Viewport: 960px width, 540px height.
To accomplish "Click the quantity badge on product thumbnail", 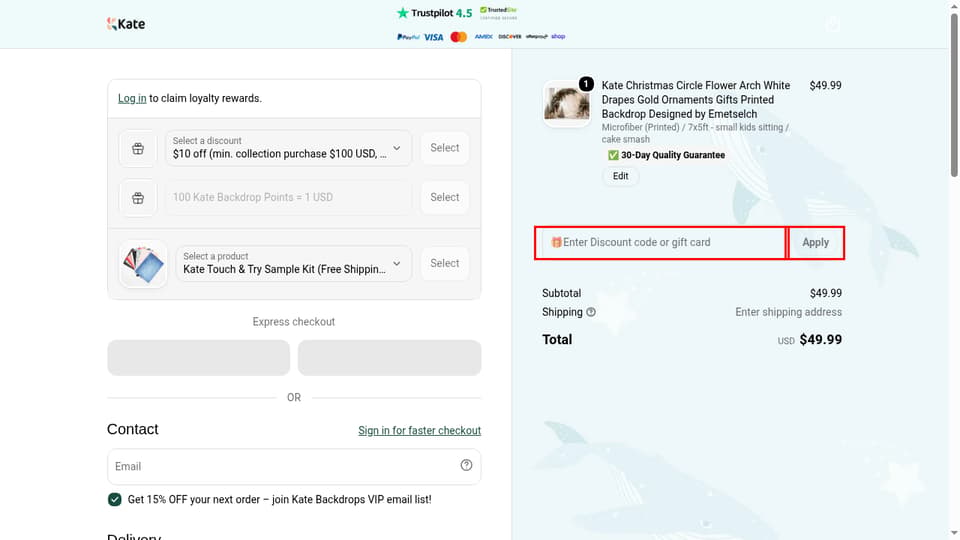I will point(586,84).
